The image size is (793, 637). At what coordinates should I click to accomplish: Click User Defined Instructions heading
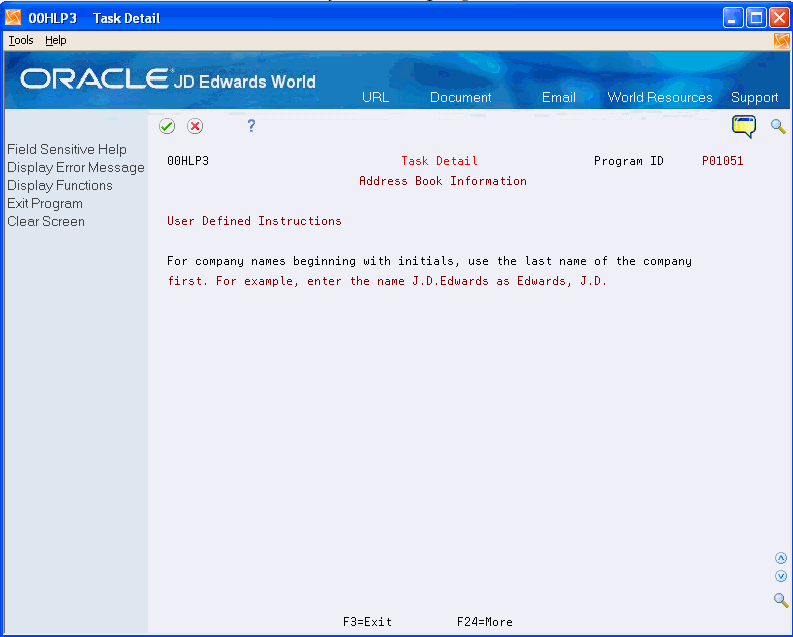(254, 221)
